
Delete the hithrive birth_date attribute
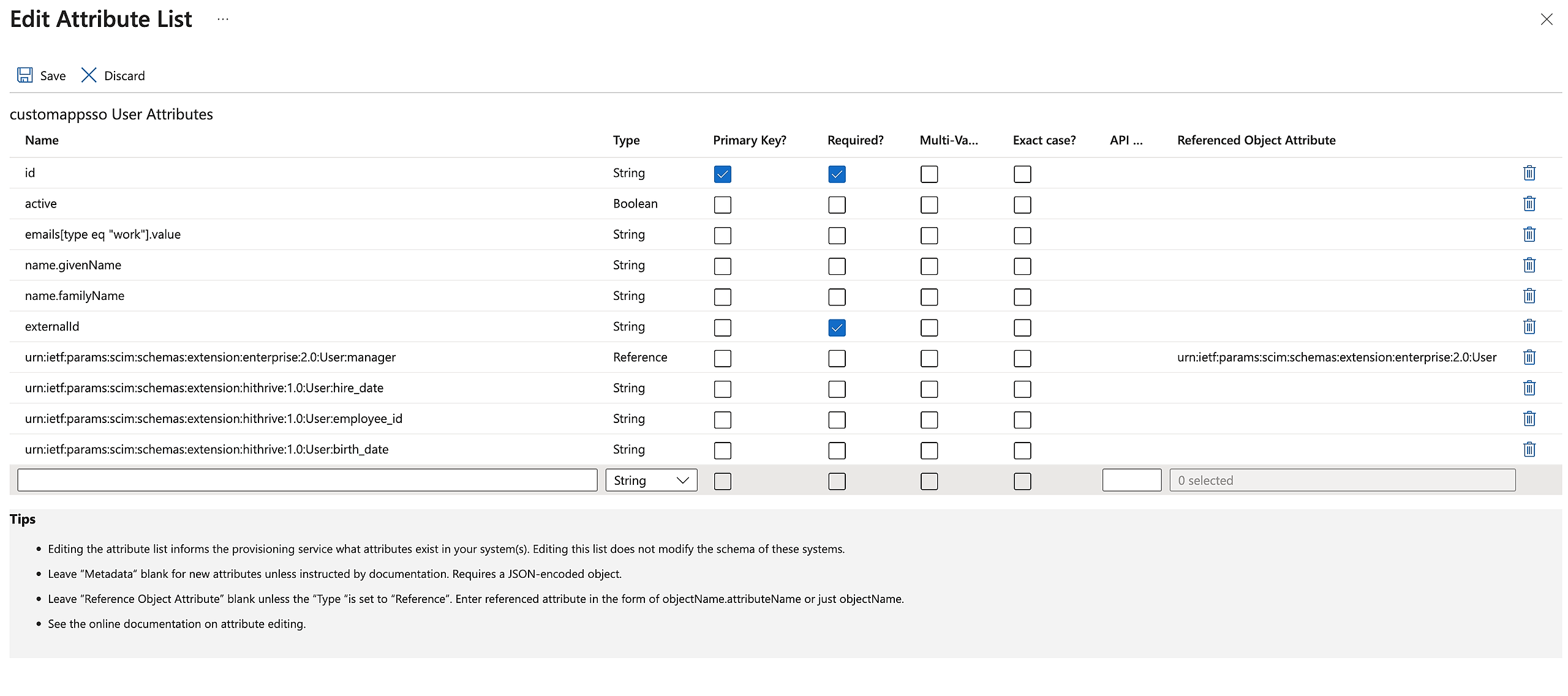[x=1529, y=449]
